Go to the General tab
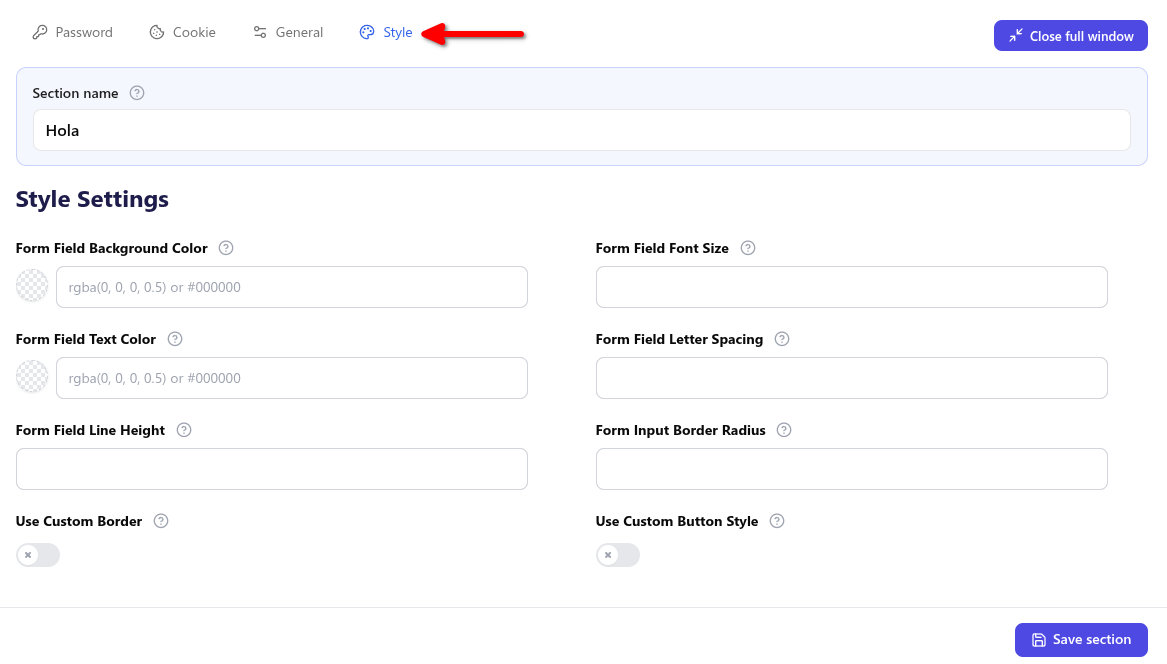 coord(288,32)
